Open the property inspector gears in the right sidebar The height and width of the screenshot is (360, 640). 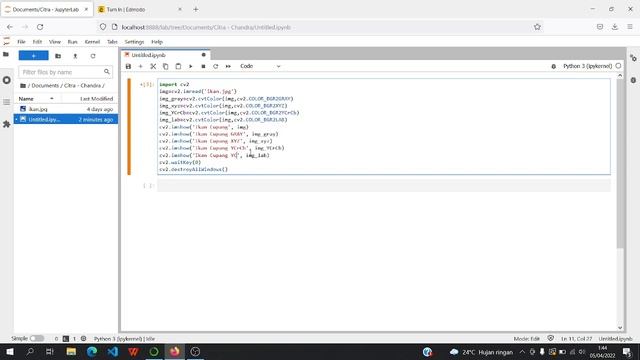click(633, 58)
